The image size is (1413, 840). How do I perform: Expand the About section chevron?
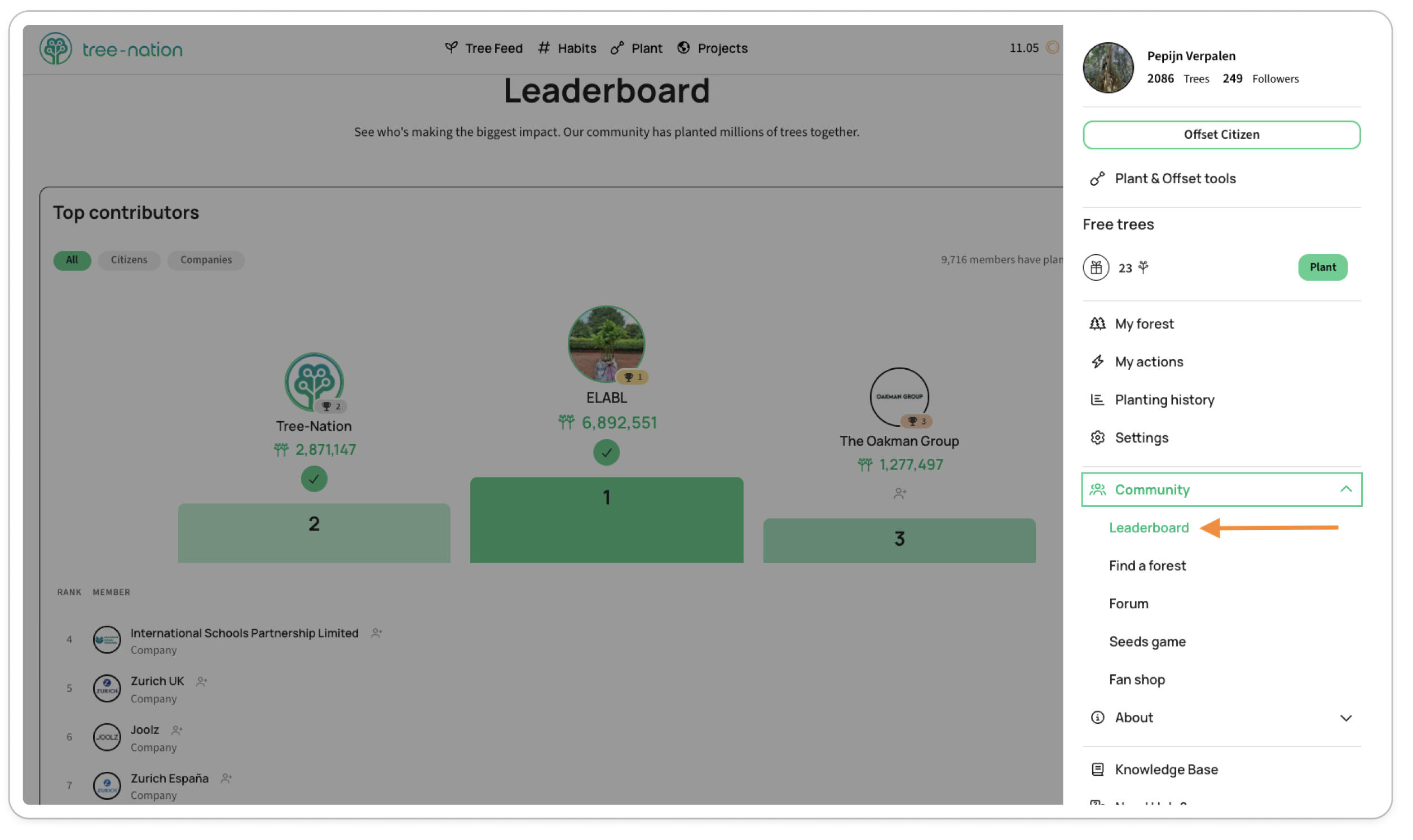[1346, 718]
